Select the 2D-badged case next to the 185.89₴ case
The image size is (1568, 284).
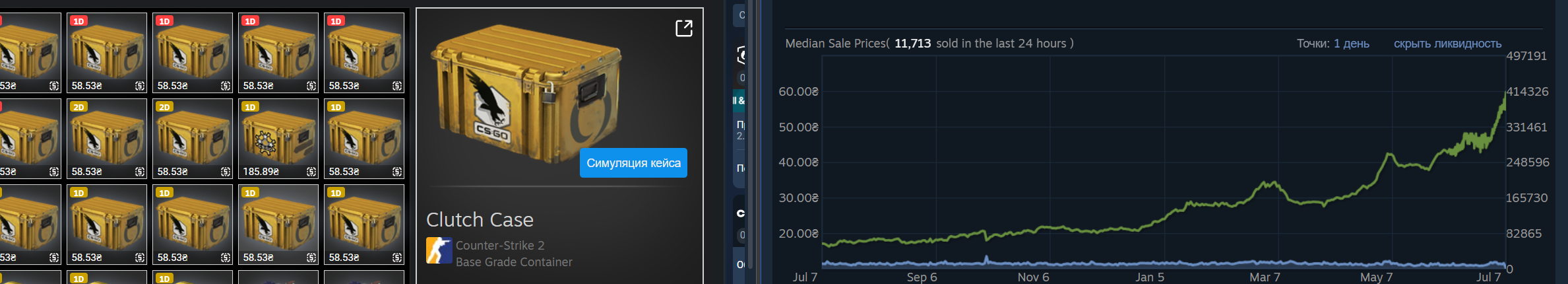tap(193, 139)
